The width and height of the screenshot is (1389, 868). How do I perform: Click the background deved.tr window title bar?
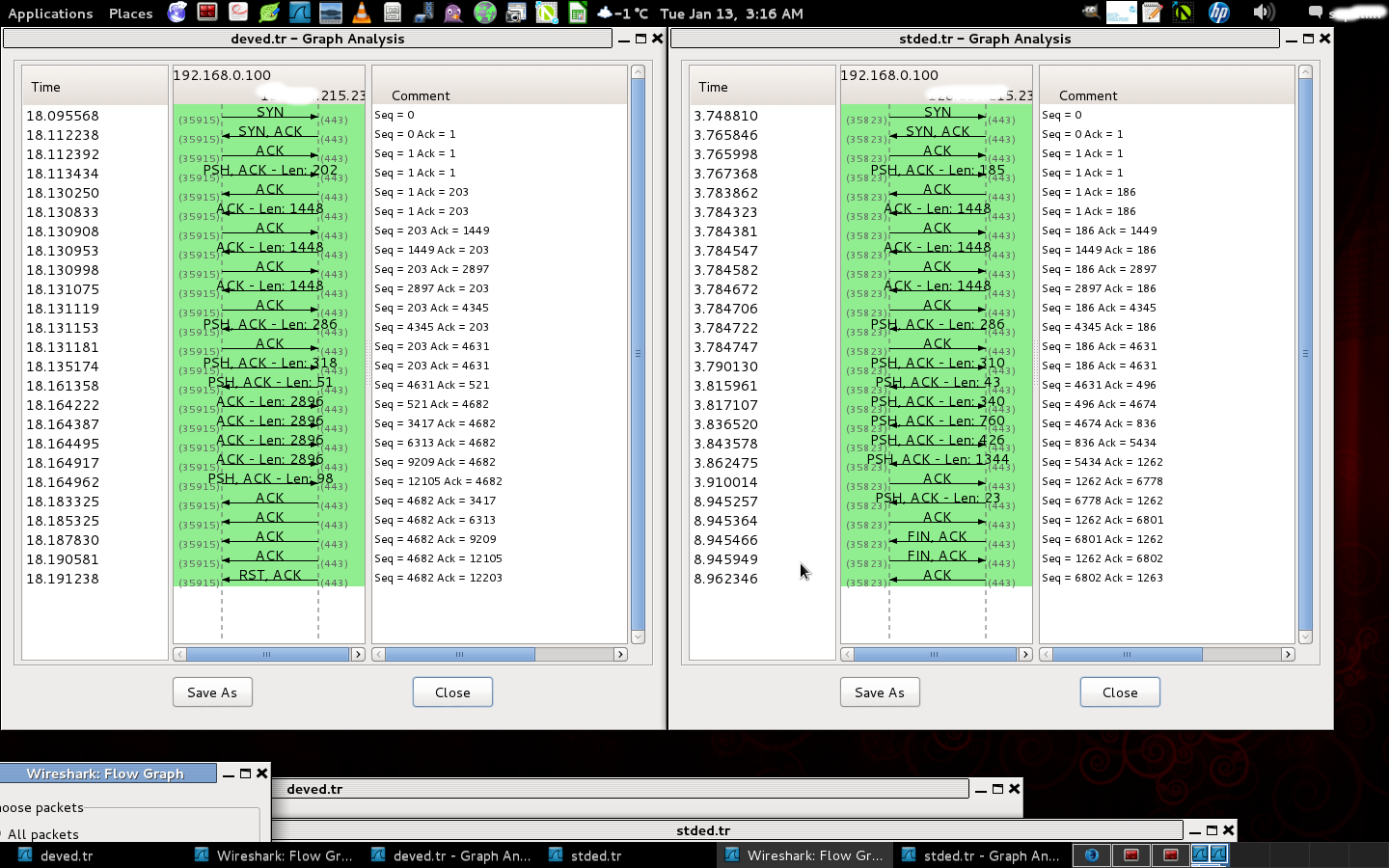click(x=620, y=789)
